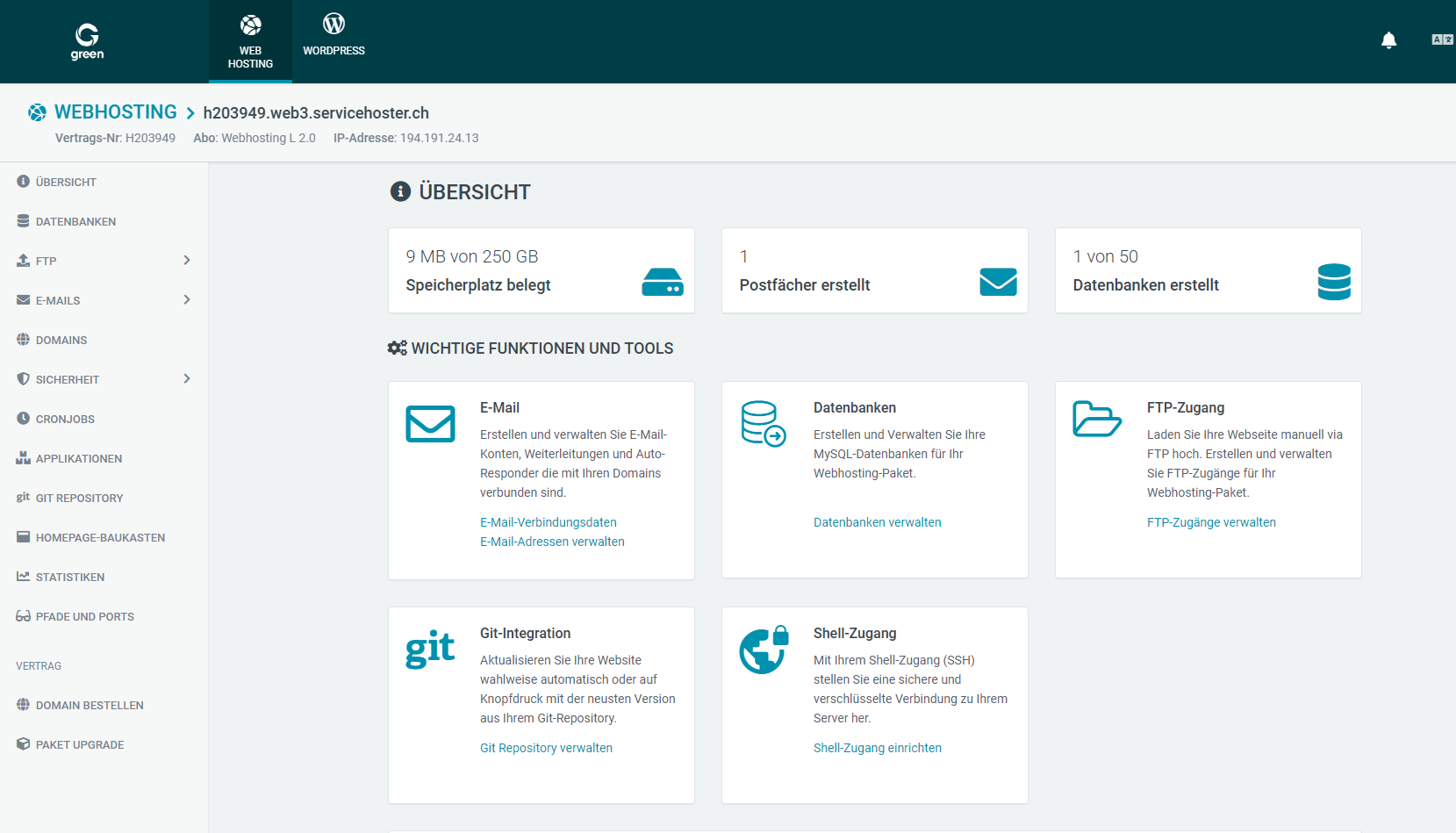Click the open folder icon in FTP-Zugang card
Screen dimensions: 1456x833
point(1097,419)
